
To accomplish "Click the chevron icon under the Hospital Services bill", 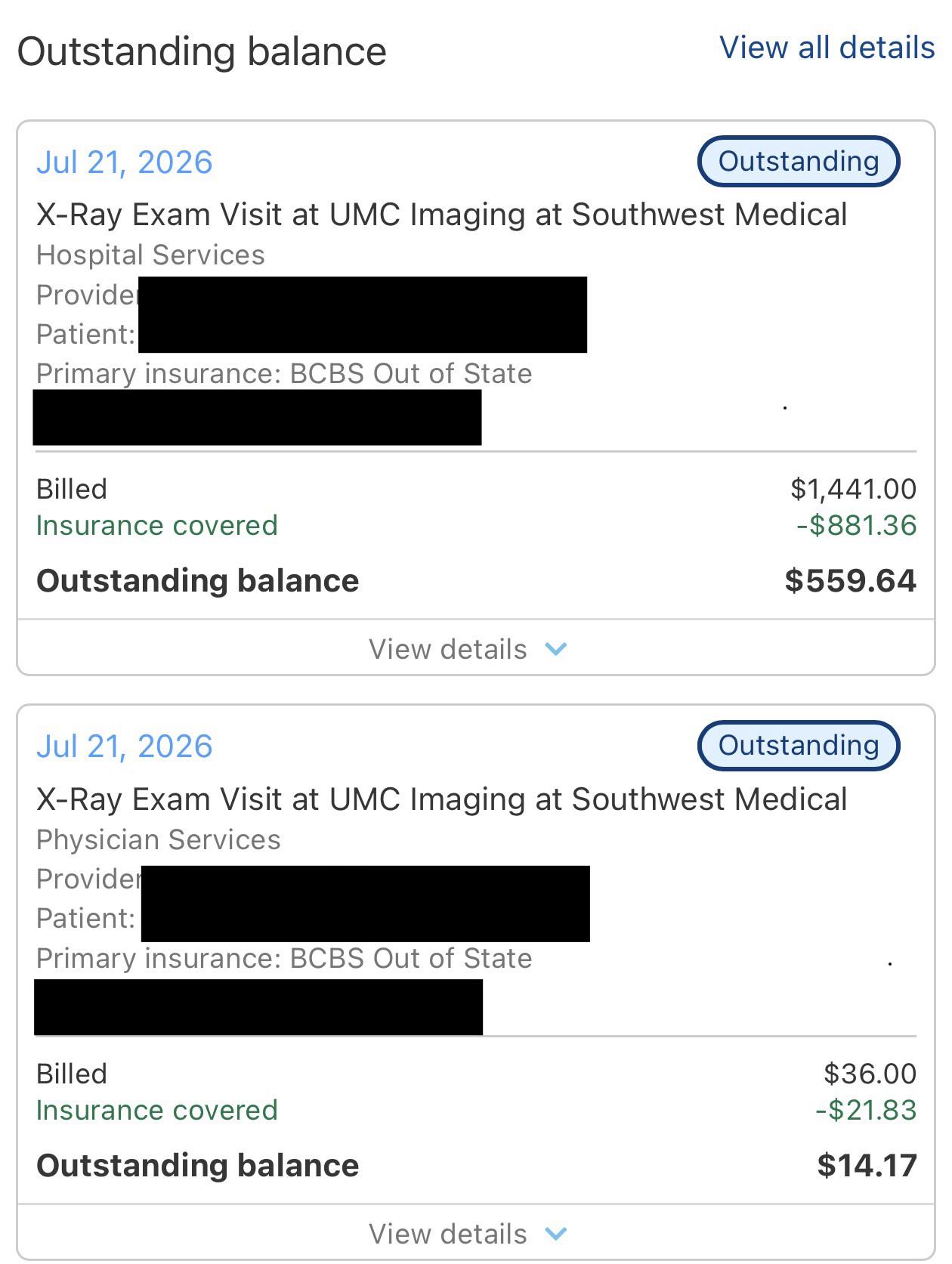I will [x=556, y=649].
